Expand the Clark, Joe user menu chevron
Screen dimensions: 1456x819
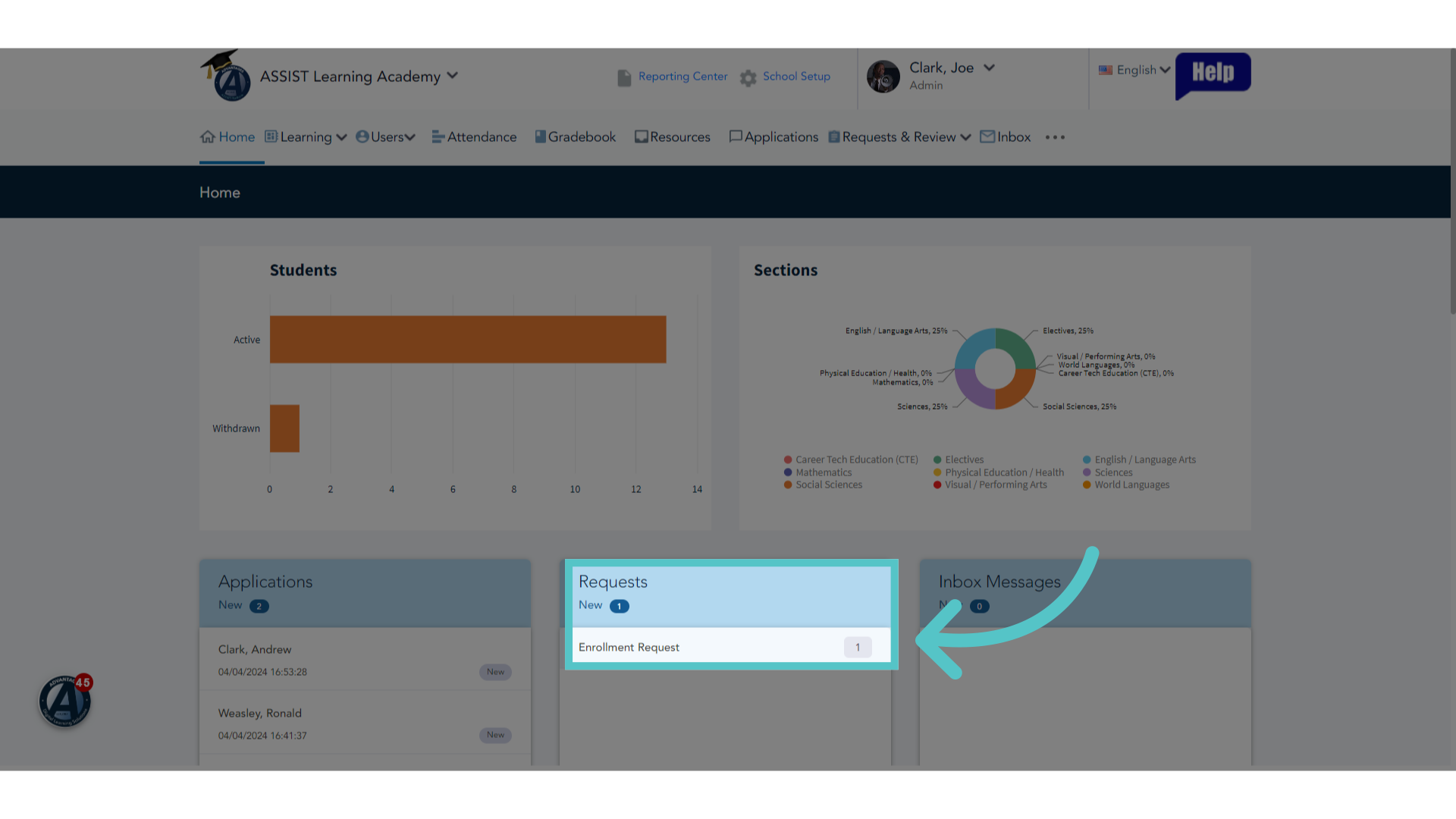(x=989, y=67)
